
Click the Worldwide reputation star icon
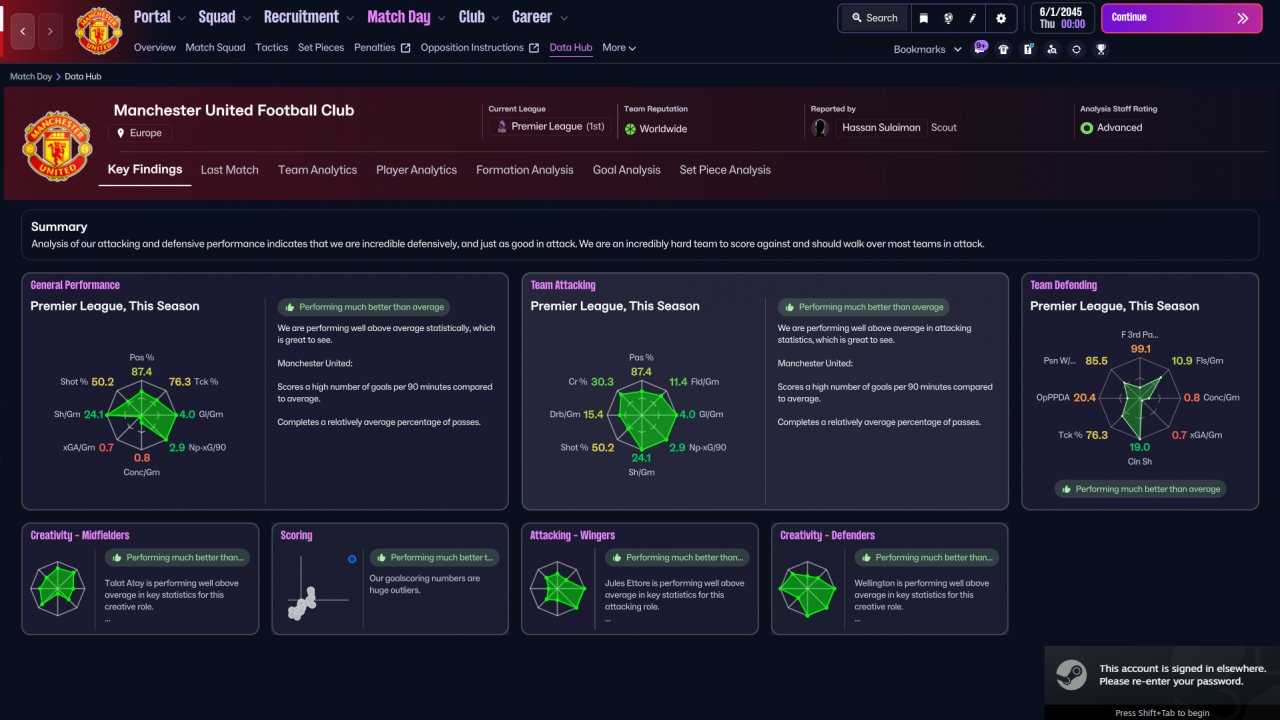click(x=630, y=129)
